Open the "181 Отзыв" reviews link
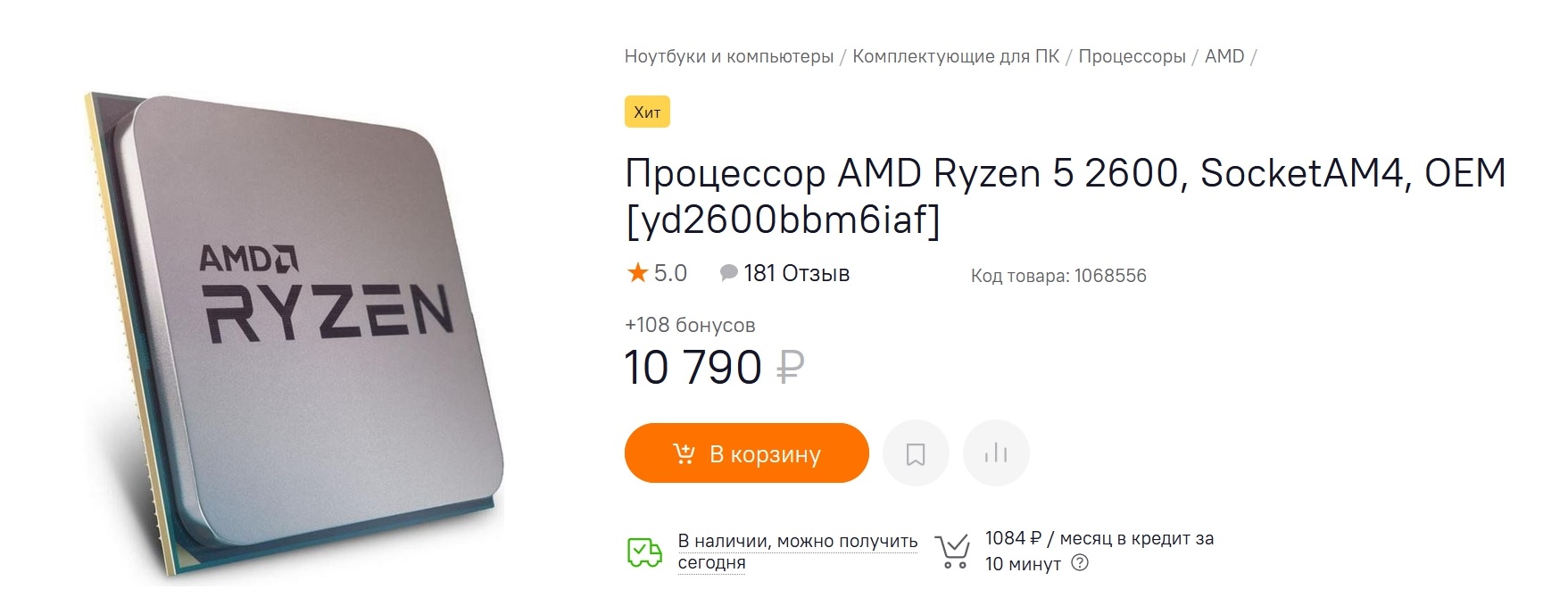Image resolution: width=1568 pixels, height=606 pixels. click(x=796, y=273)
